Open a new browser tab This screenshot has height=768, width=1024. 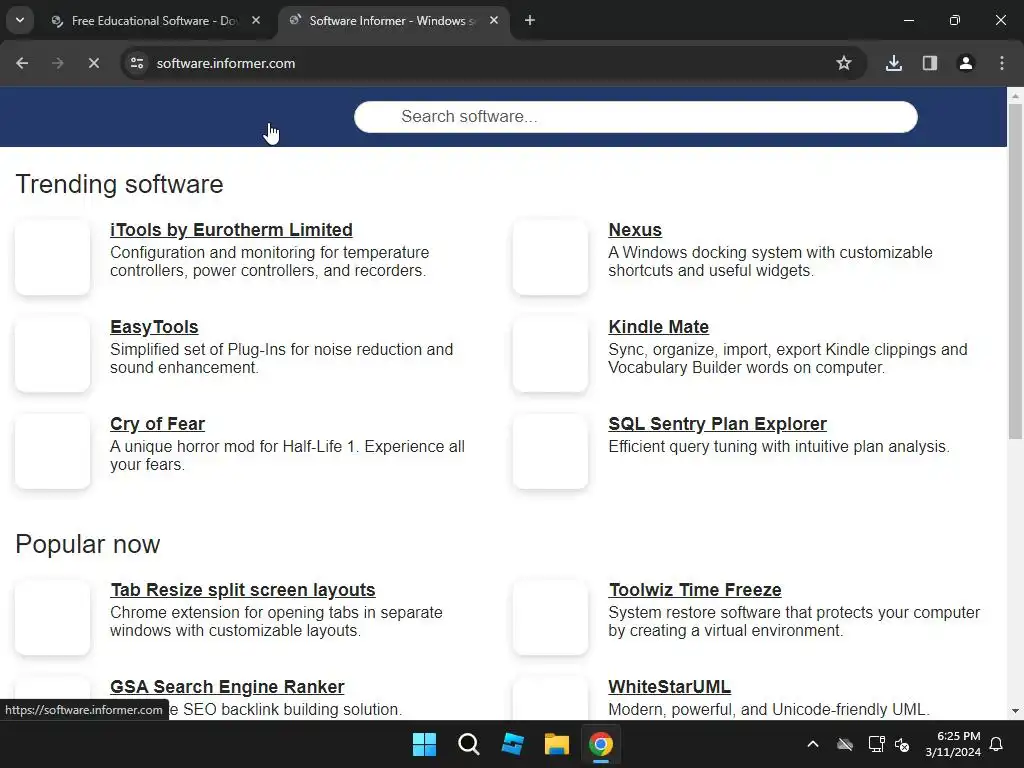[530, 20]
